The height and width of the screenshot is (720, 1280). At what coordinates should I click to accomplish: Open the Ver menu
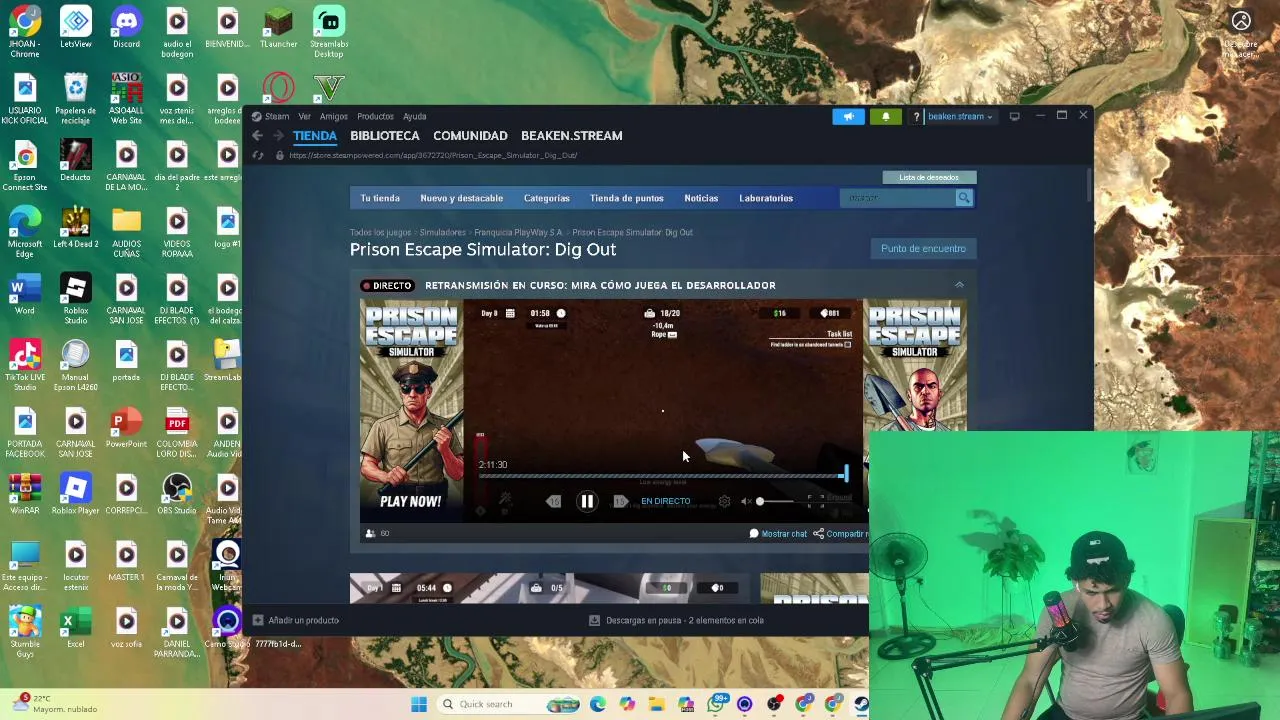click(x=304, y=116)
